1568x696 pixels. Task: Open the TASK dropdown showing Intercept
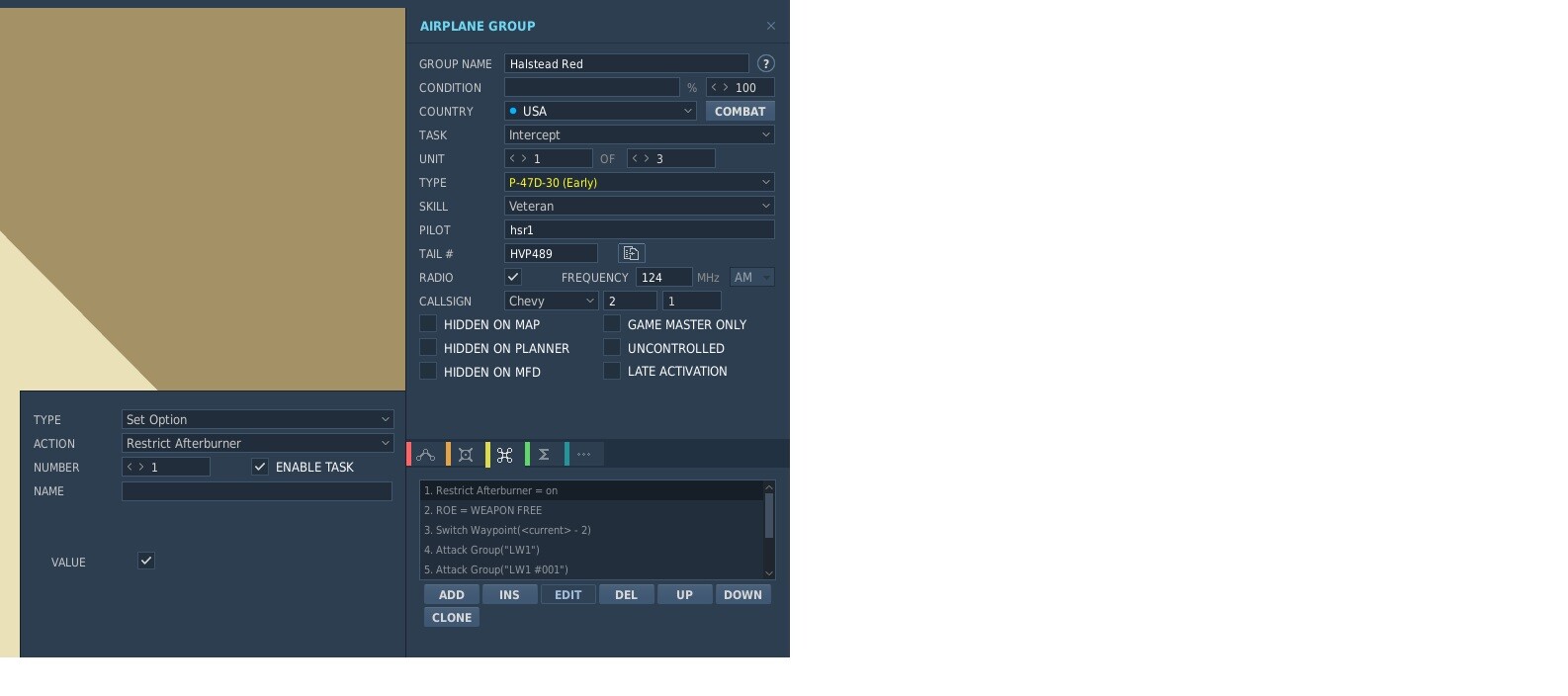(639, 134)
